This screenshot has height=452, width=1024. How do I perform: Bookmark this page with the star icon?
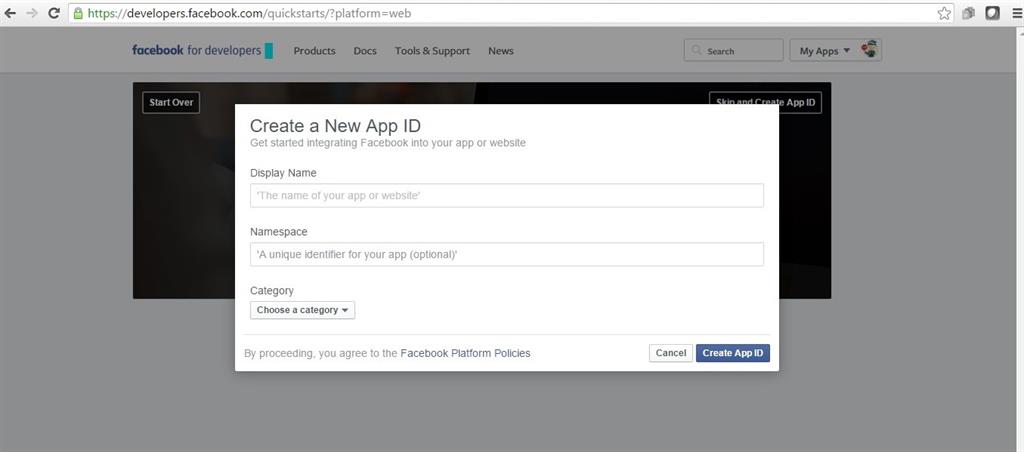944,13
